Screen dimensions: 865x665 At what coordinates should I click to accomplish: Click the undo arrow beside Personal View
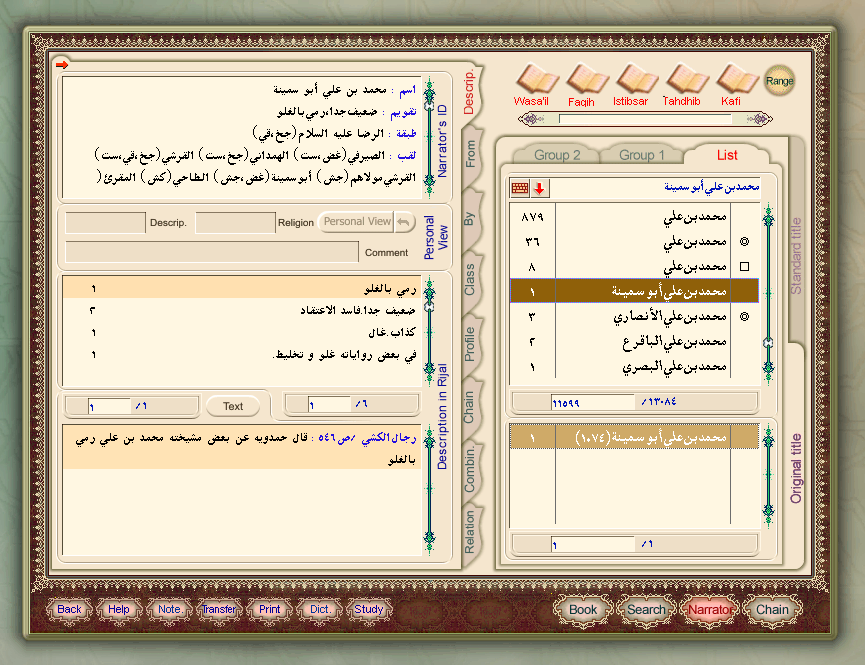[404, 222]
